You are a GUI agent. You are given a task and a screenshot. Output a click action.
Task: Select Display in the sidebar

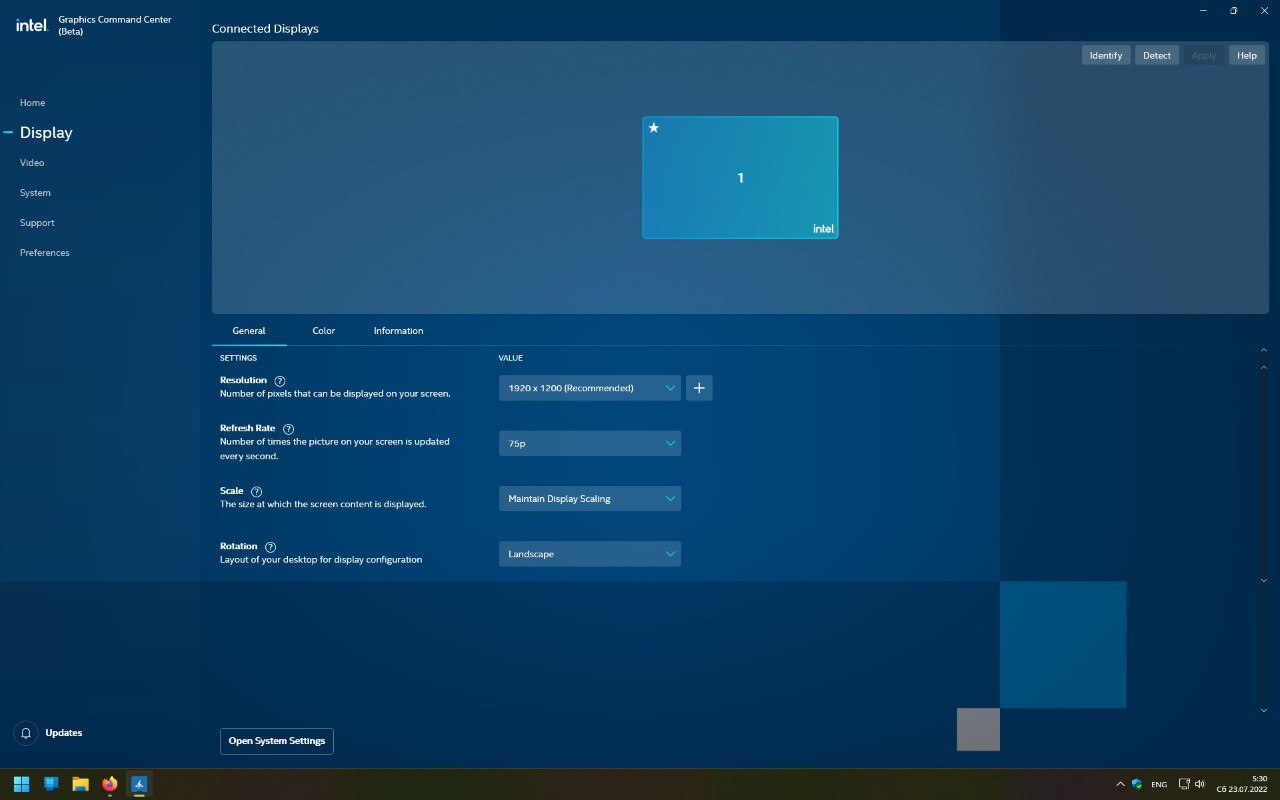(x=46, y=133)
